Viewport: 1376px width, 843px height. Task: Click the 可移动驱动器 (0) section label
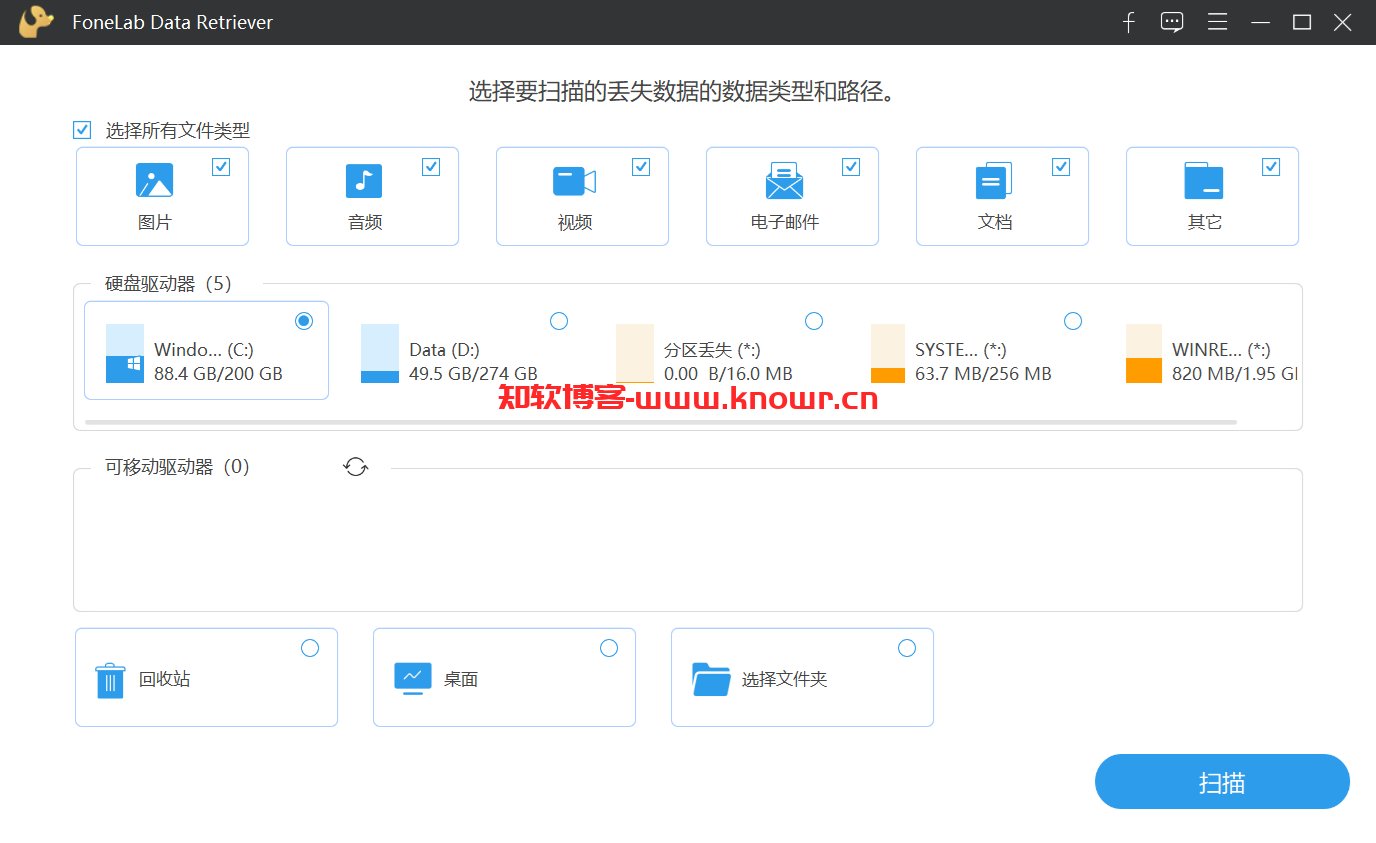click(177, 467)
